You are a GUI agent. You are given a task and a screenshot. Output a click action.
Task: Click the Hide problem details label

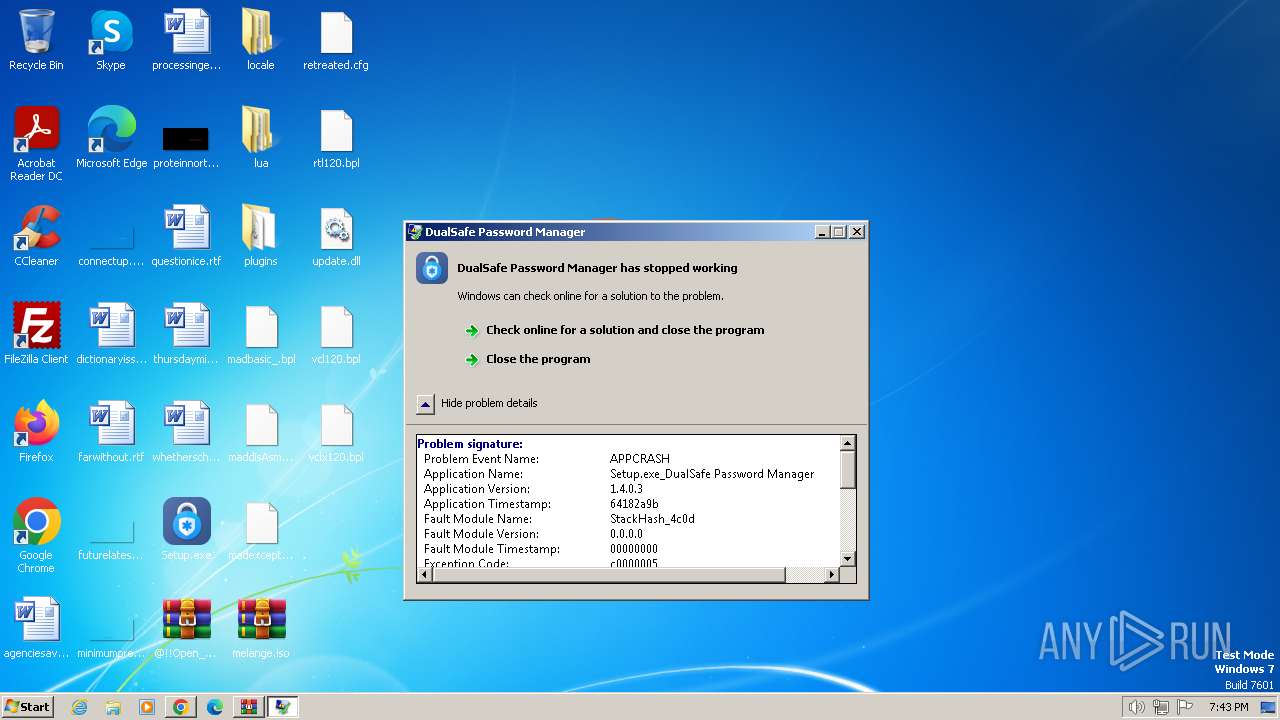coord(489,403)
